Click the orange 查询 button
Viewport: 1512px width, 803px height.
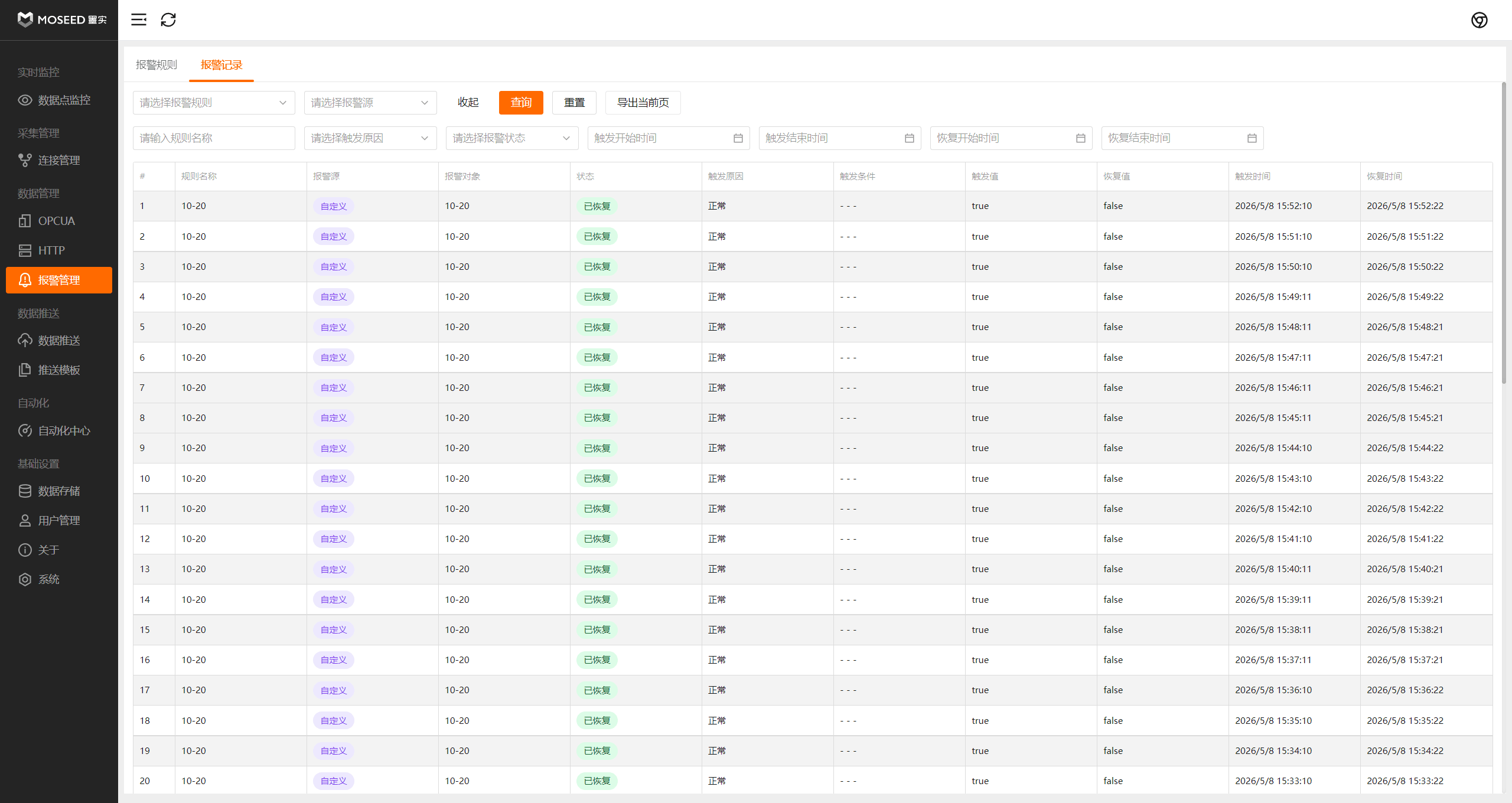tap(521, 103)
